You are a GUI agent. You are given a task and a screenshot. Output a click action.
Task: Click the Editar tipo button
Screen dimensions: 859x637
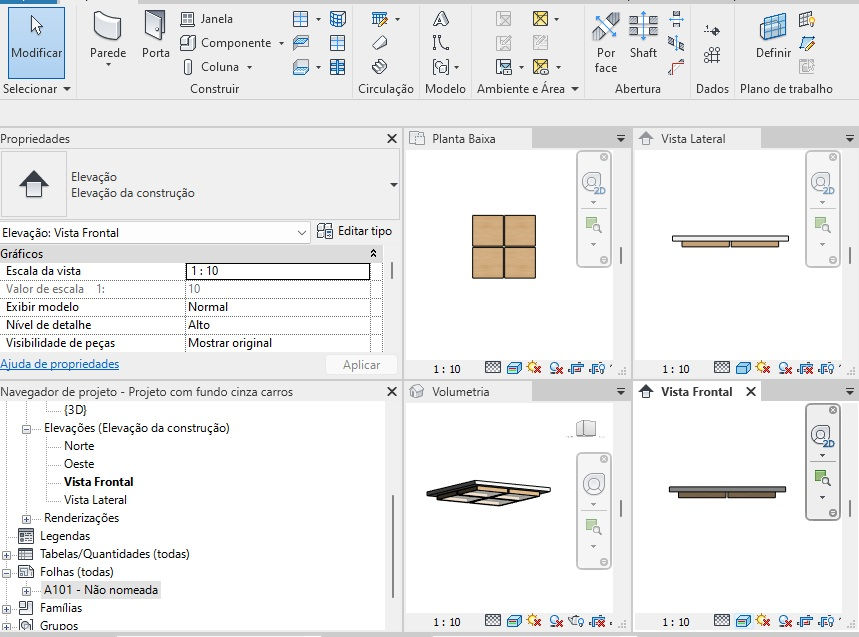pyautogui.click(x=354, y=231)
